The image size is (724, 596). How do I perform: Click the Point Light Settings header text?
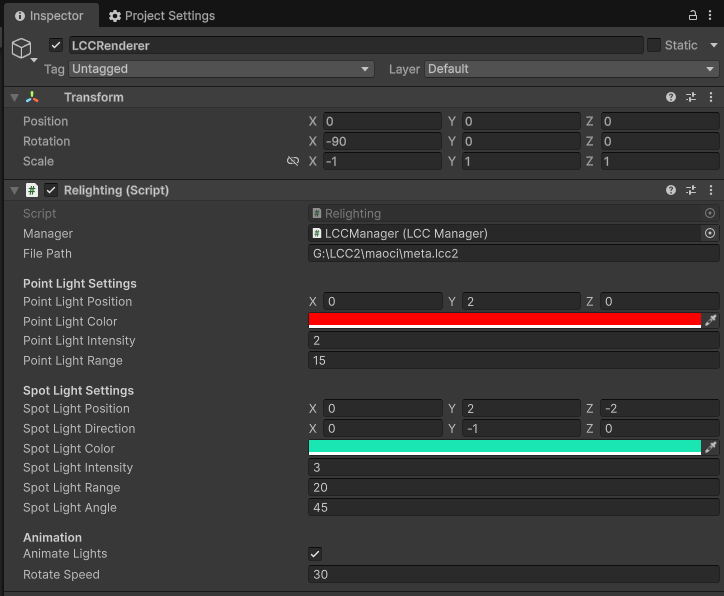point(80,283)
